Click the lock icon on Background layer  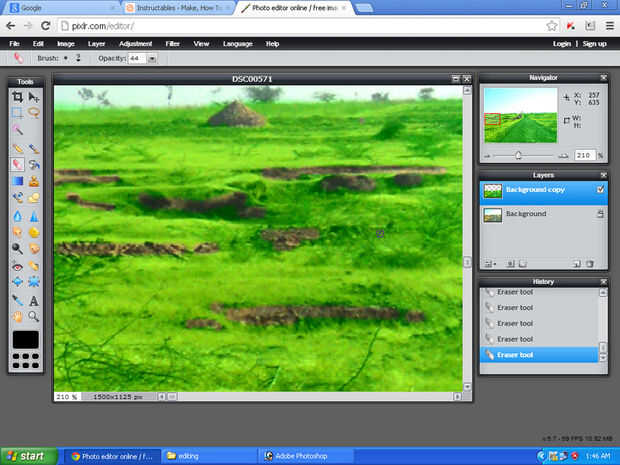point(600,214)
